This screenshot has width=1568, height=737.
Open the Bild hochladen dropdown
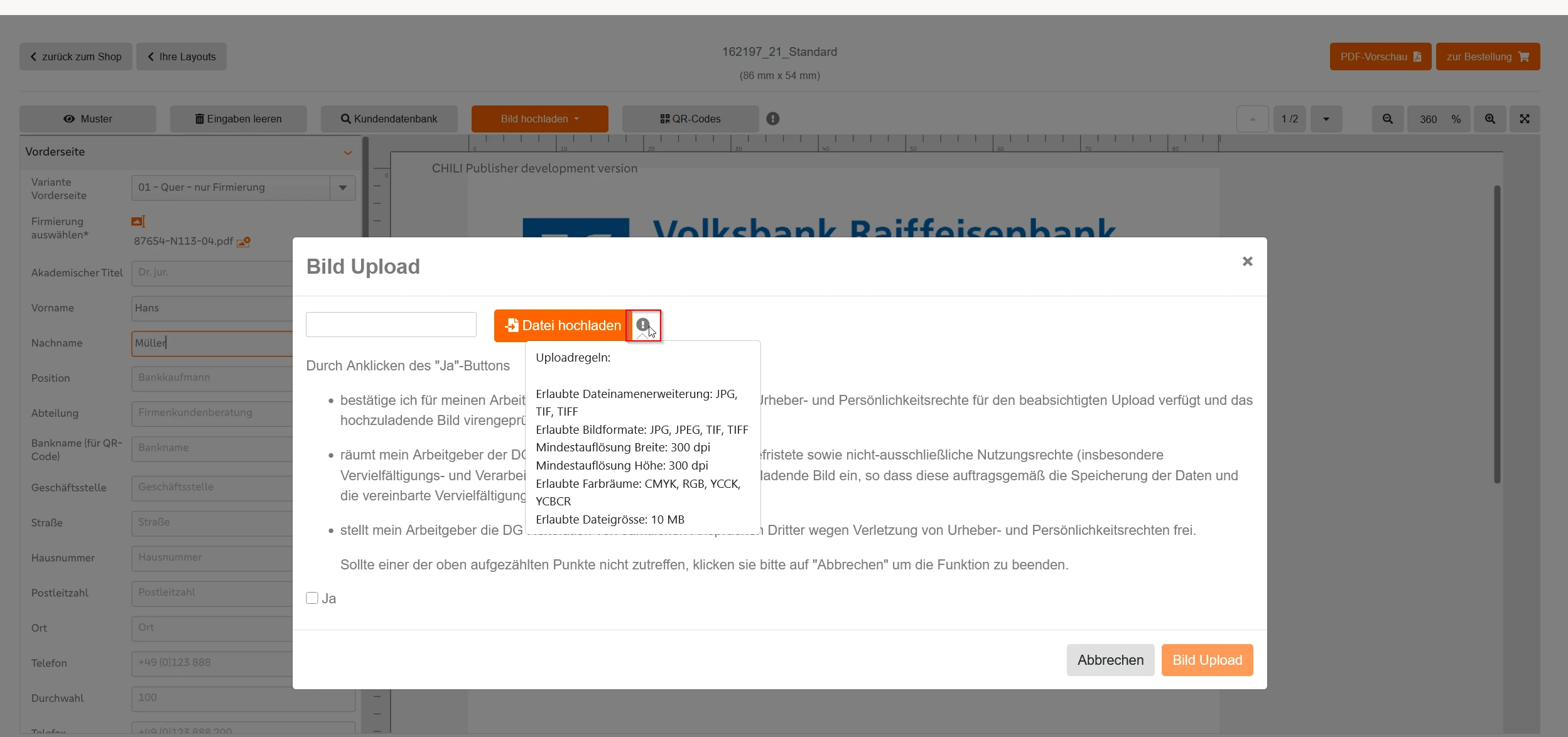(539, 119)
